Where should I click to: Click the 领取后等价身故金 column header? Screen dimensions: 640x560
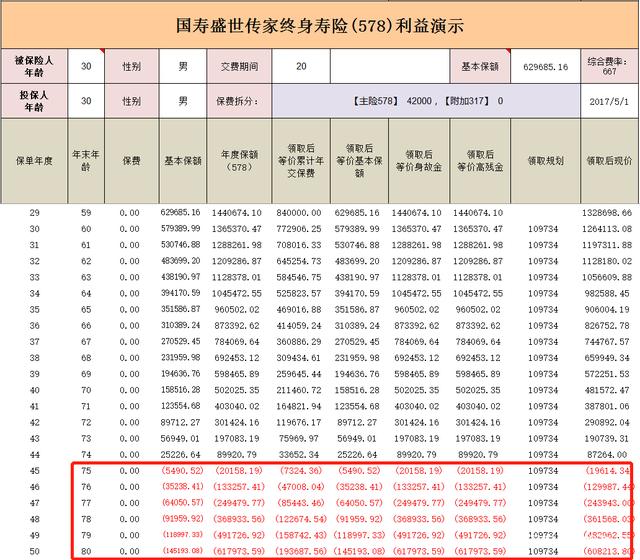pos(419,161)
